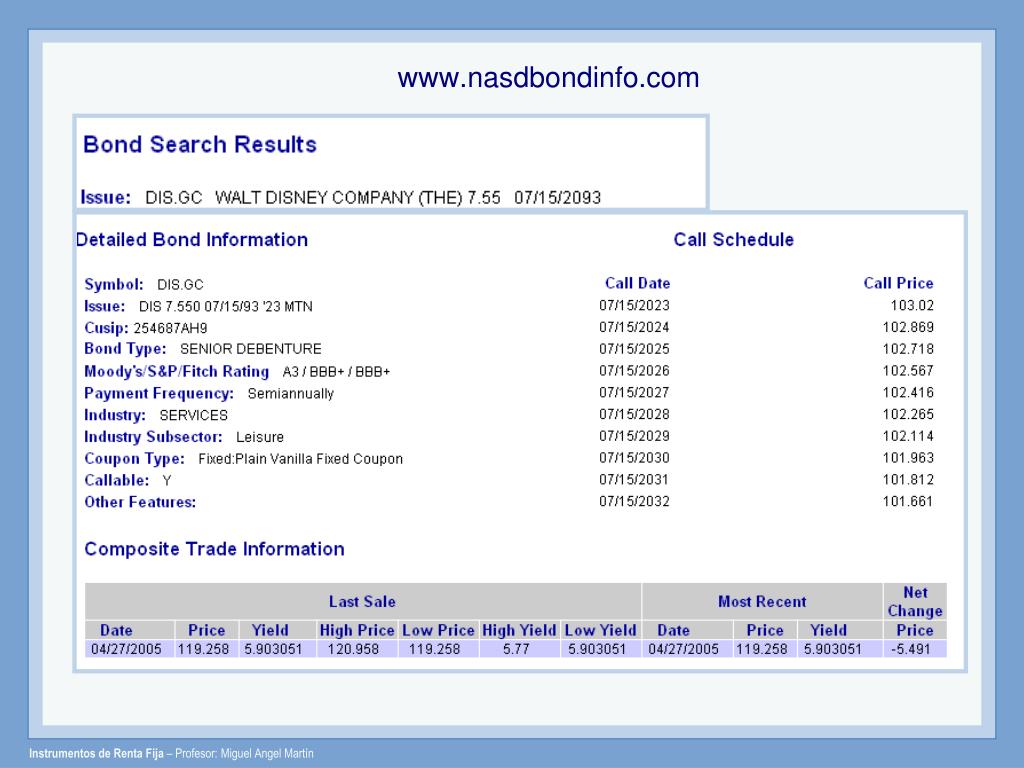1024x768 pixels.
Task: Select call date 07/15/2031
Action: [x=634, y=479]
